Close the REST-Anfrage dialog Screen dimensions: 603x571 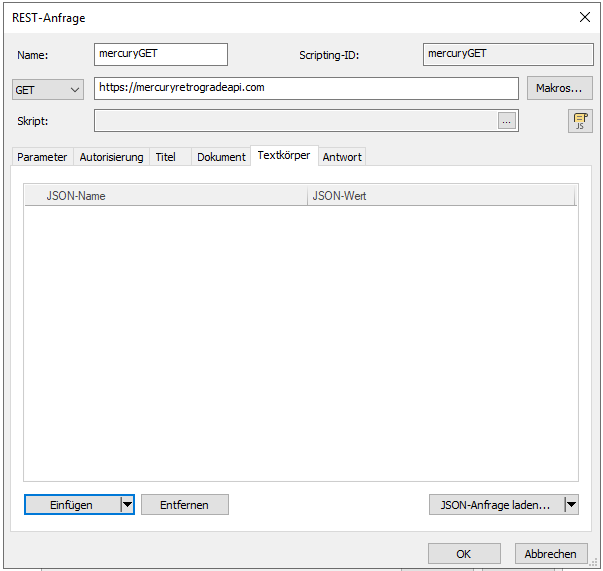pos(584,17)
